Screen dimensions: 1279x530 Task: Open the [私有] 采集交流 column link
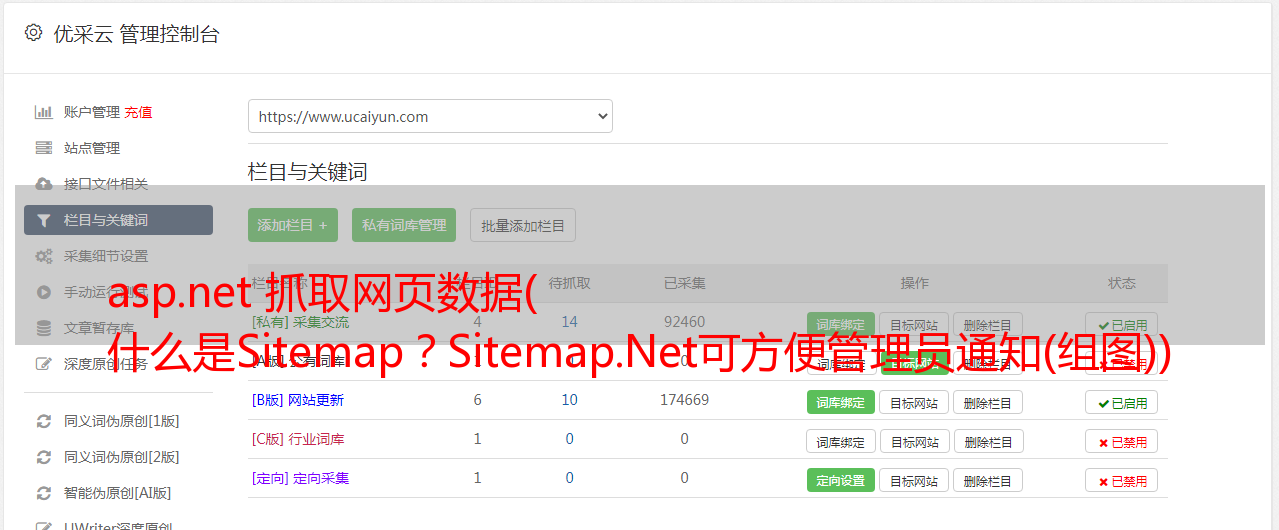click(x=301, y=322)
